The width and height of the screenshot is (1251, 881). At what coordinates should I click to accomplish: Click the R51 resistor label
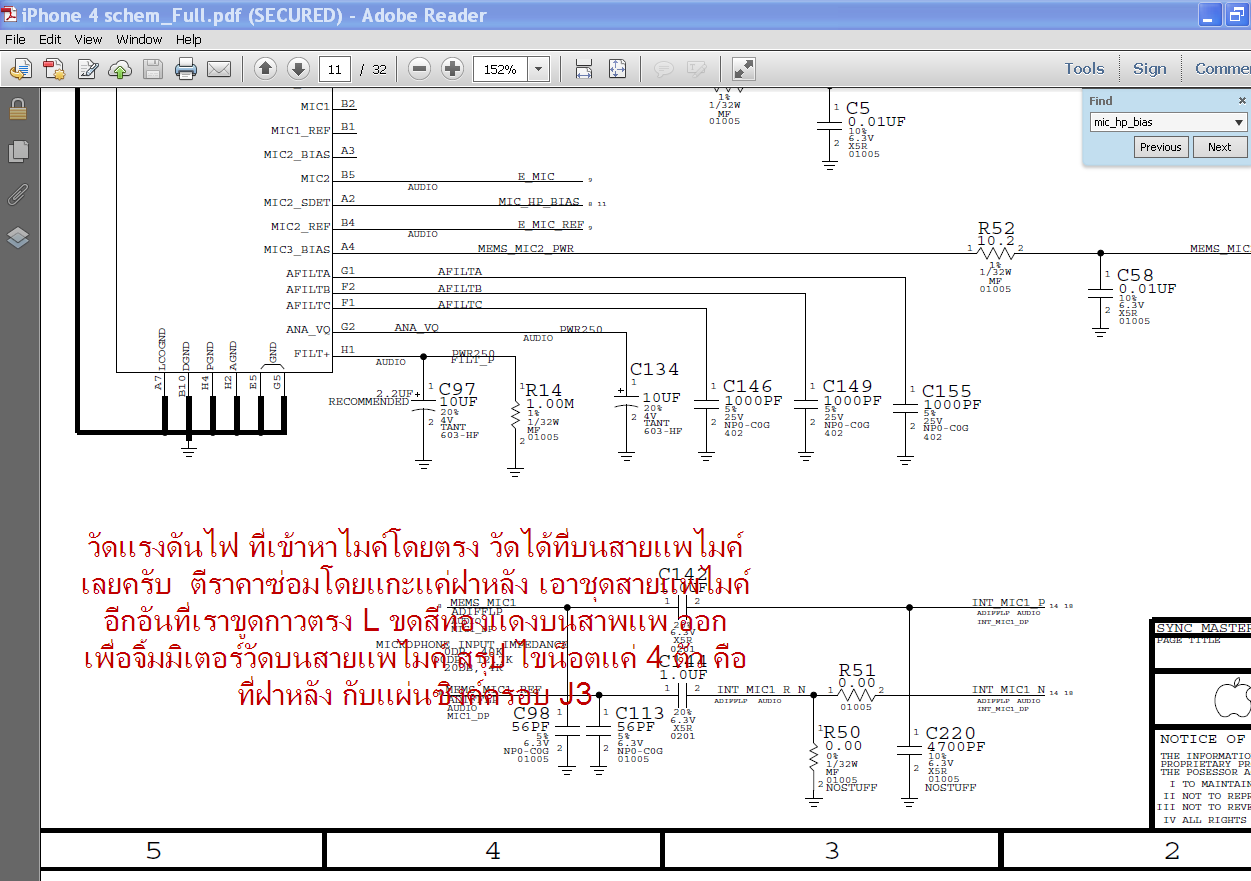[857, 671]
